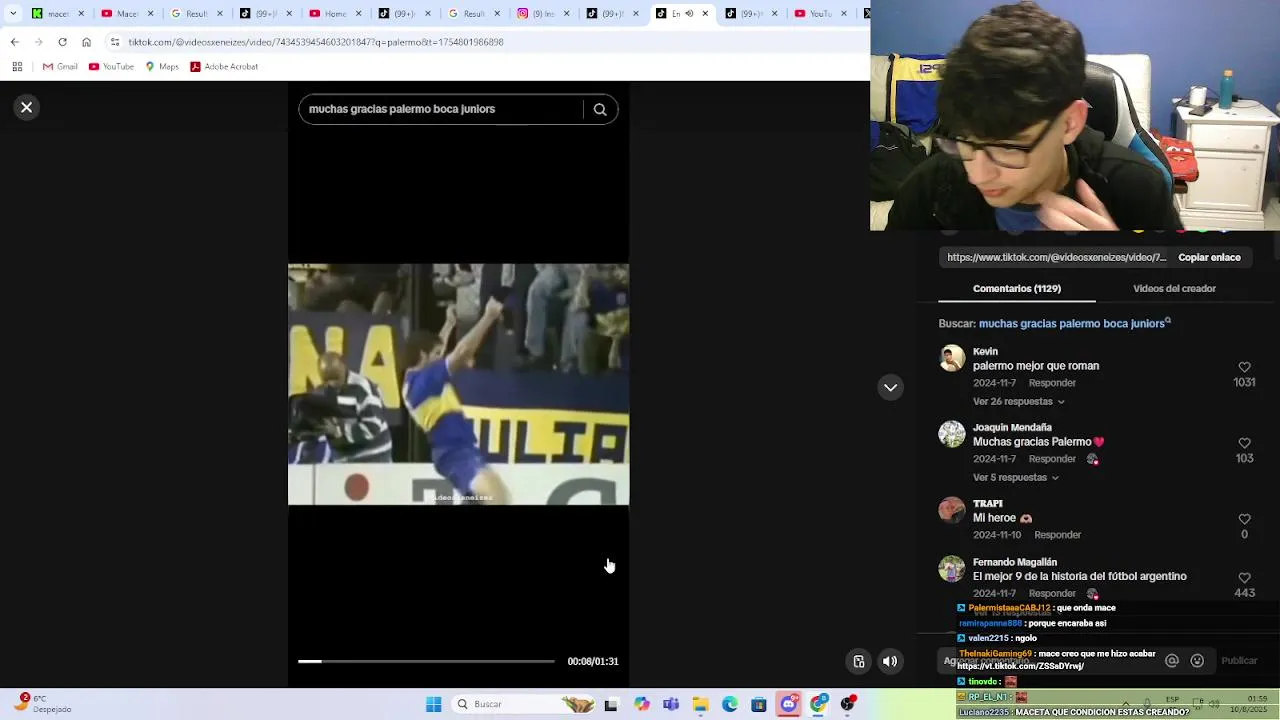
Task: Click Publicar to post comment
Action: coord(1239,660)
